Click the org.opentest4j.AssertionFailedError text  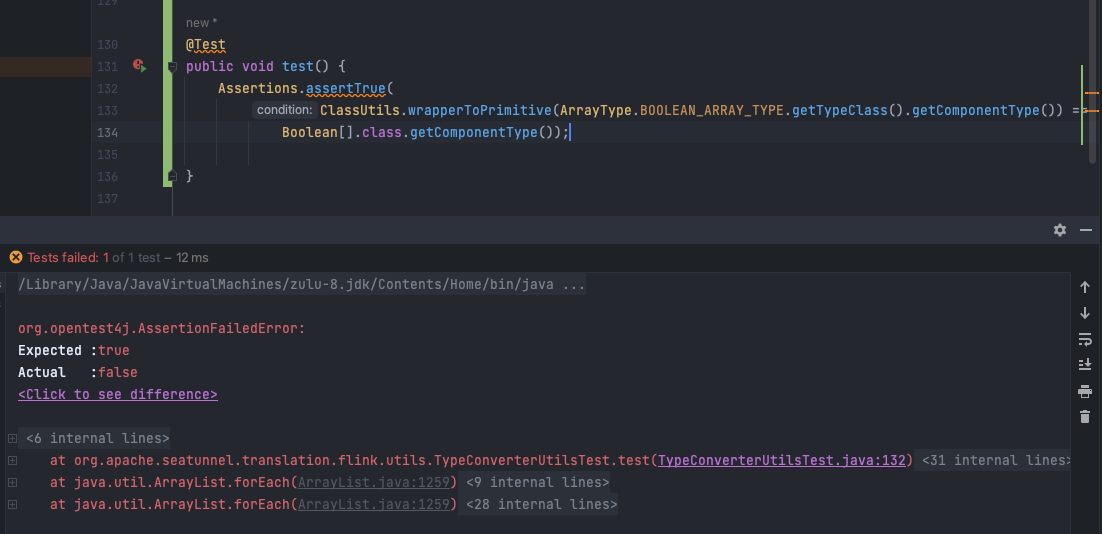click(x=162, y=328)
